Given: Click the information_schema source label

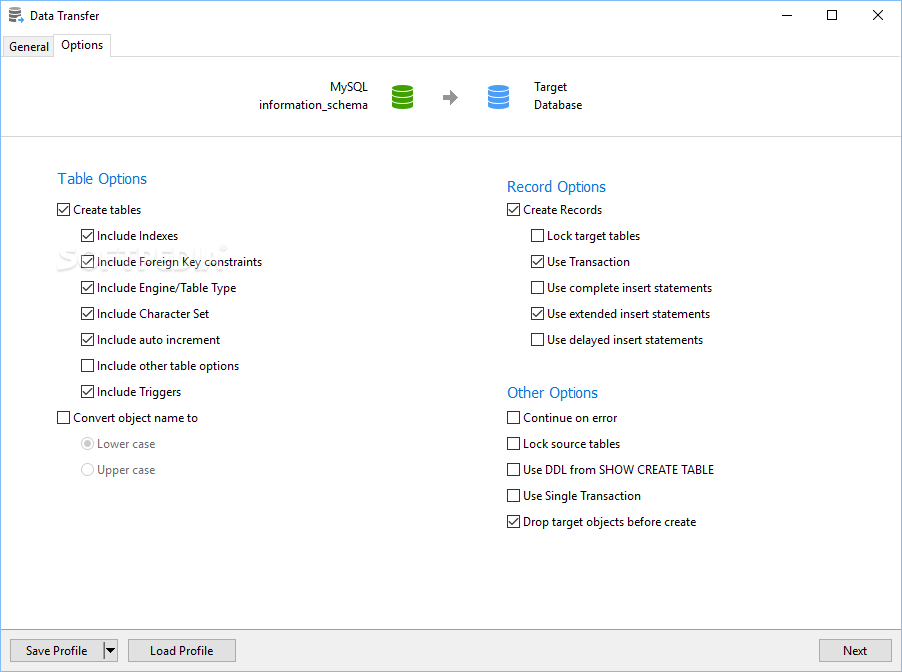Looking at the screenshot, I should point(313,105).
